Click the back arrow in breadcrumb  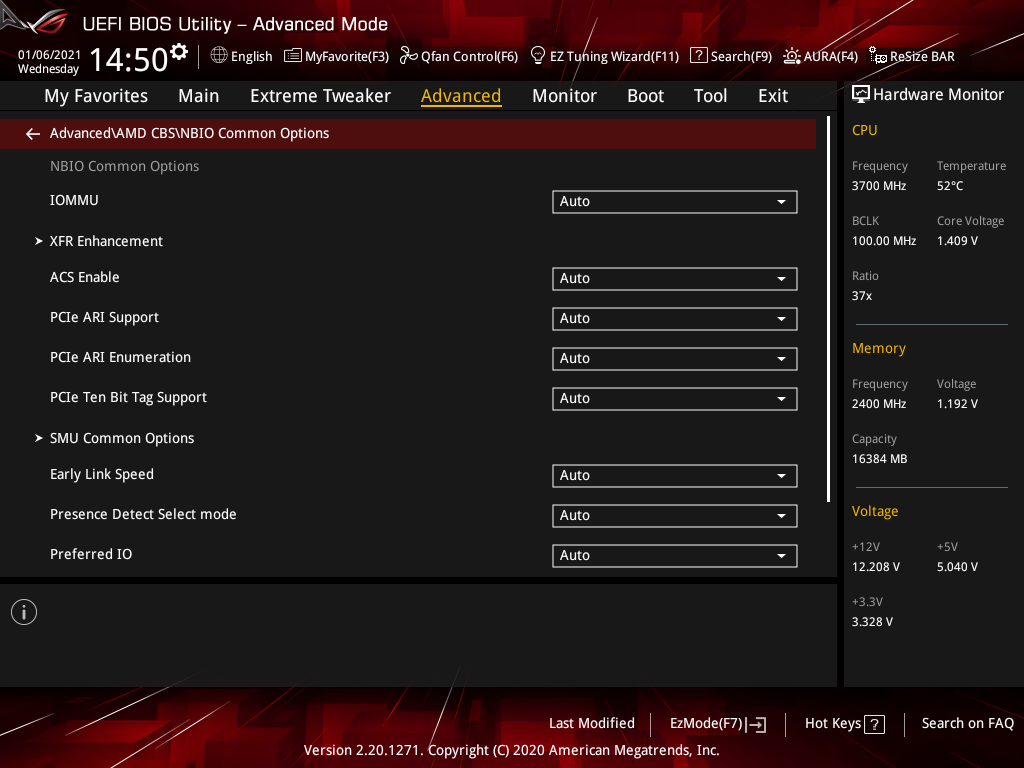33,134
